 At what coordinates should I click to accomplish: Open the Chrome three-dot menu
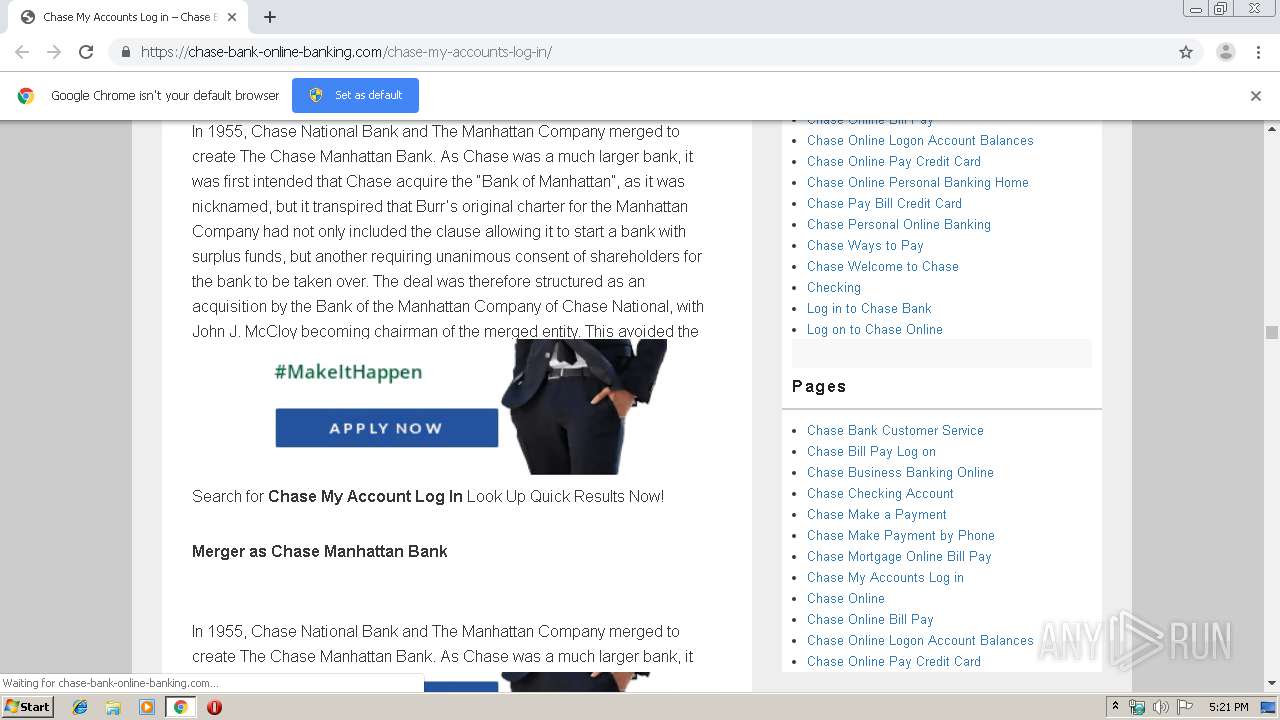pos(1259,52)
